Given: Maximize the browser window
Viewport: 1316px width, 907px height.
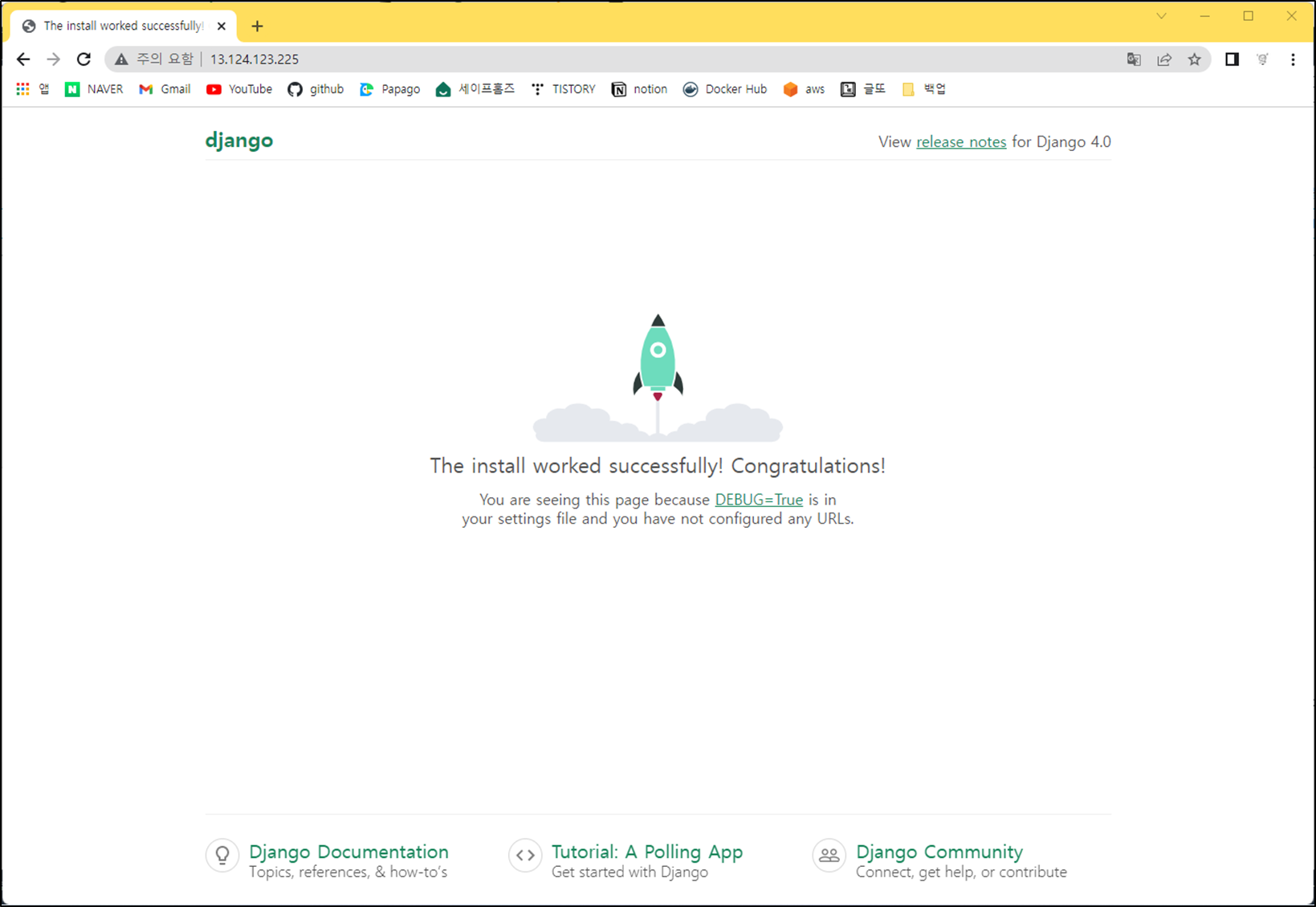Looking at the screenshot, I should click(1248, 16).
